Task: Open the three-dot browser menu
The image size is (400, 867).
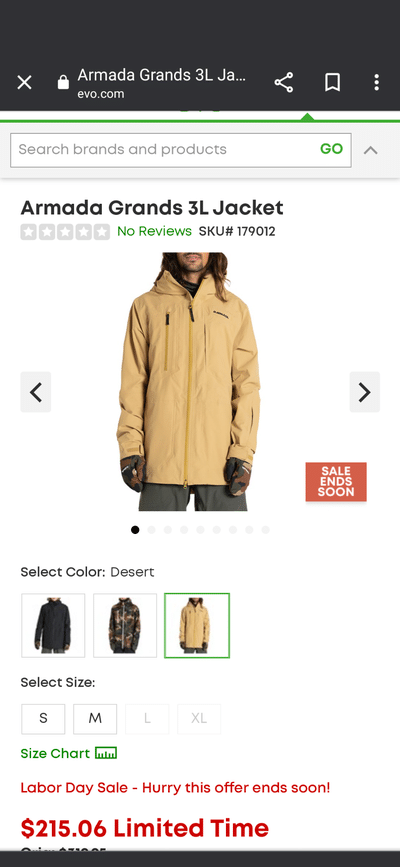Action: point(376,82)
